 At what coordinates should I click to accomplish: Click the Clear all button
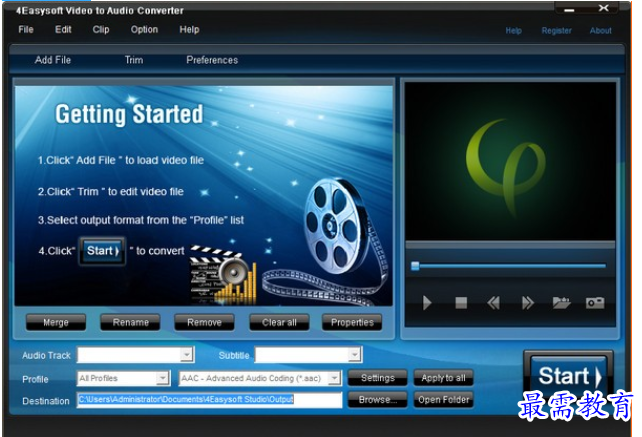coord(279,322)
